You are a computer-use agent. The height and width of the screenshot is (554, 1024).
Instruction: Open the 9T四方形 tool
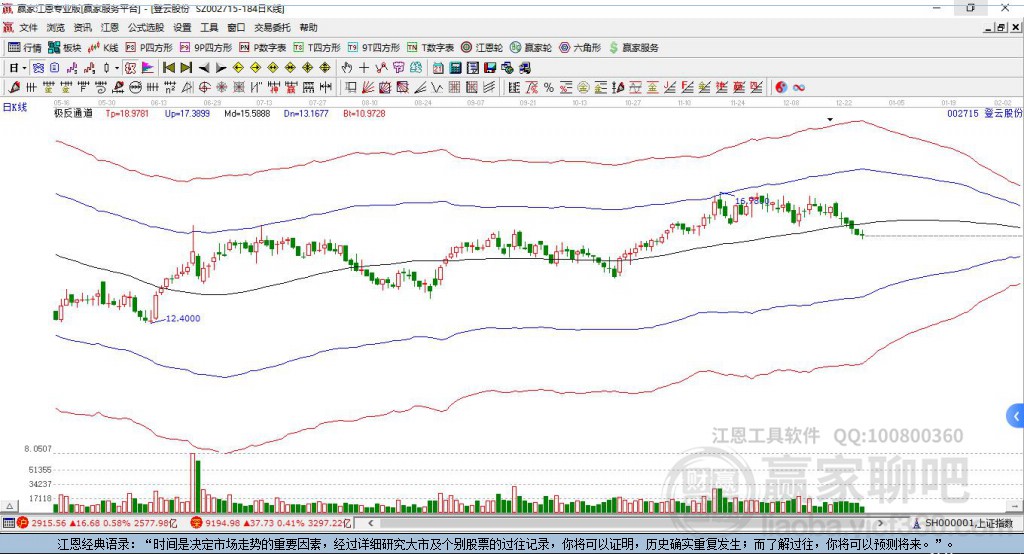coord(374,48)
